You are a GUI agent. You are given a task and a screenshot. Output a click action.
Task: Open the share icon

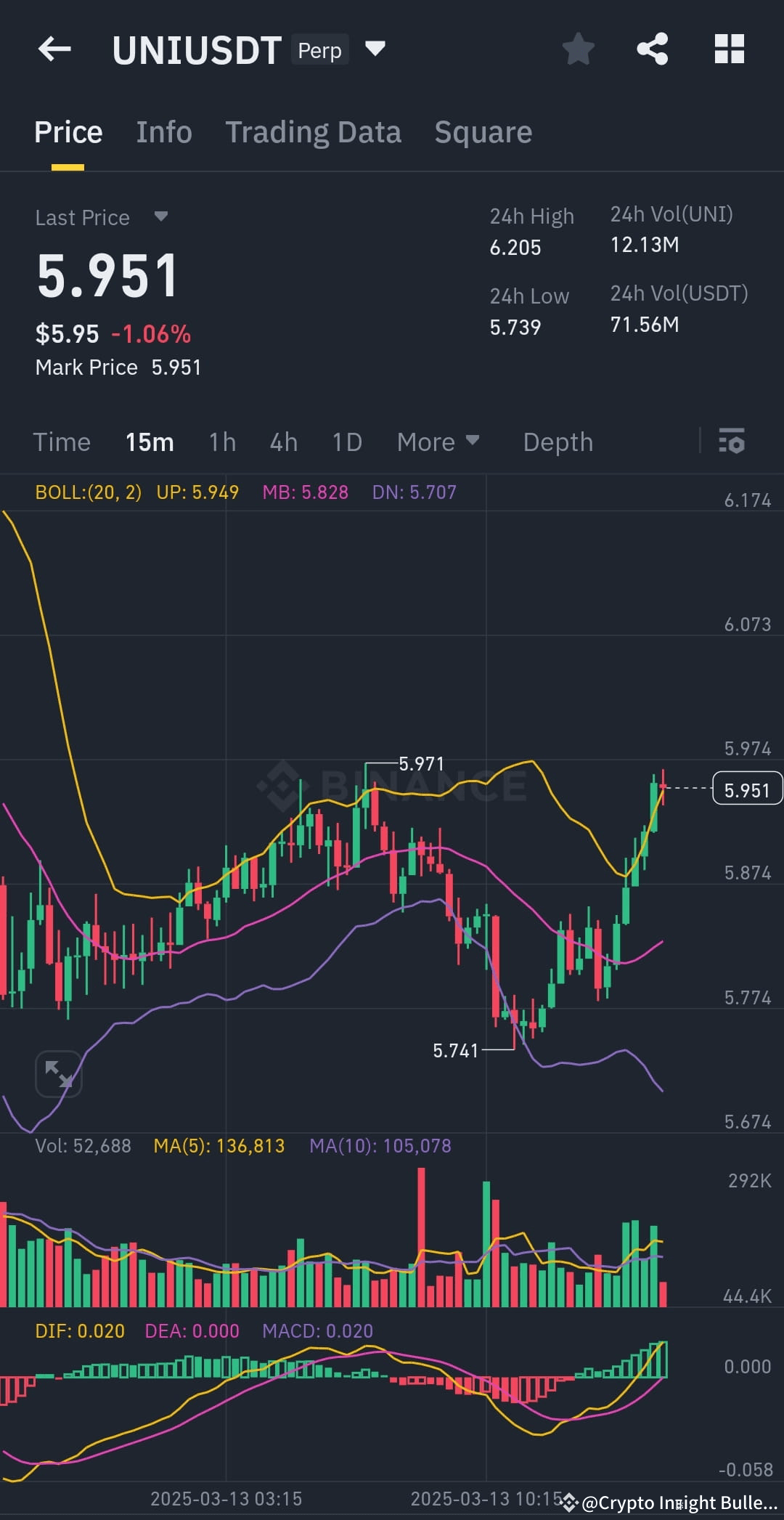(653, 49)
